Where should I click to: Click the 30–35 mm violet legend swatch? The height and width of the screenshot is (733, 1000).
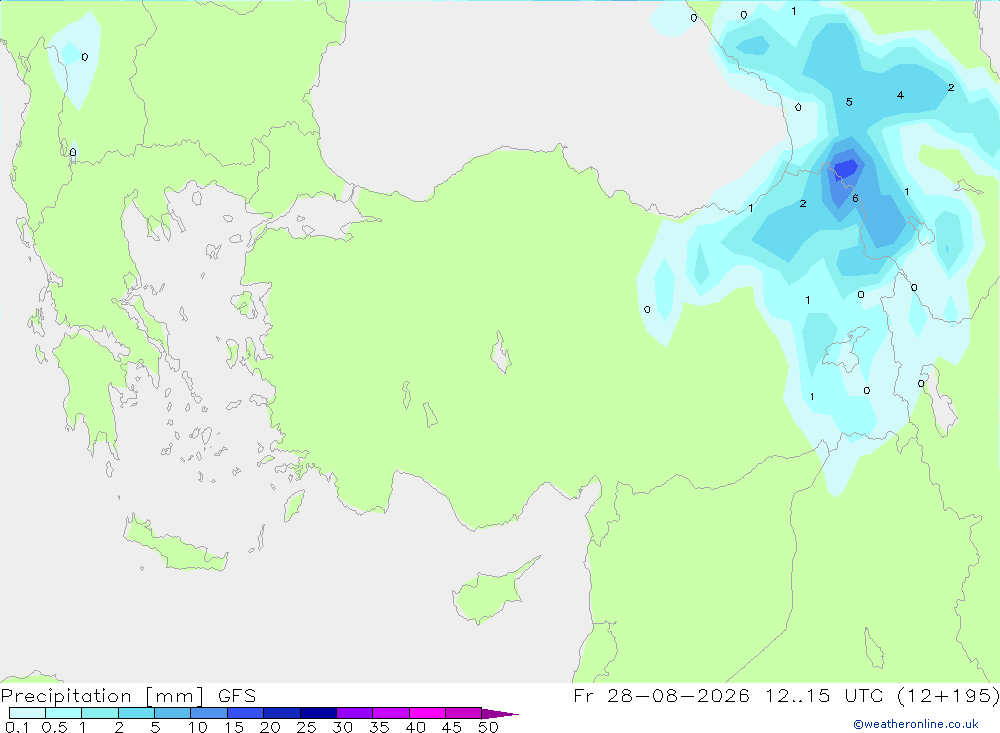click(355, 713)
